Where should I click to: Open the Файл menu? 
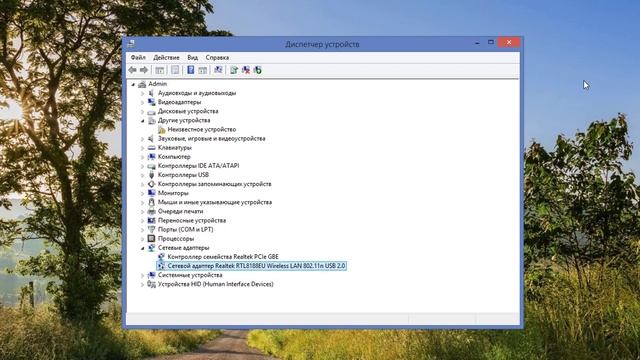coord(138,58)
